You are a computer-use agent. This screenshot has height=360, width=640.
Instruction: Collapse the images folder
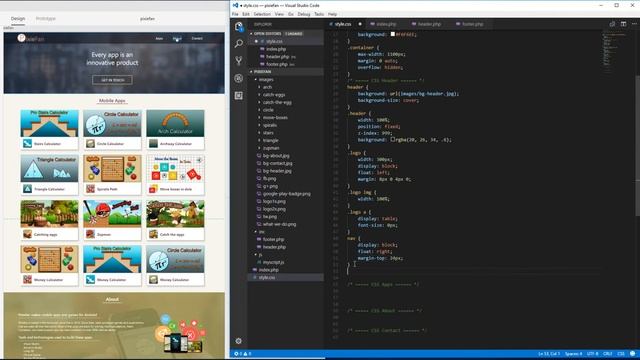[256, 80]
